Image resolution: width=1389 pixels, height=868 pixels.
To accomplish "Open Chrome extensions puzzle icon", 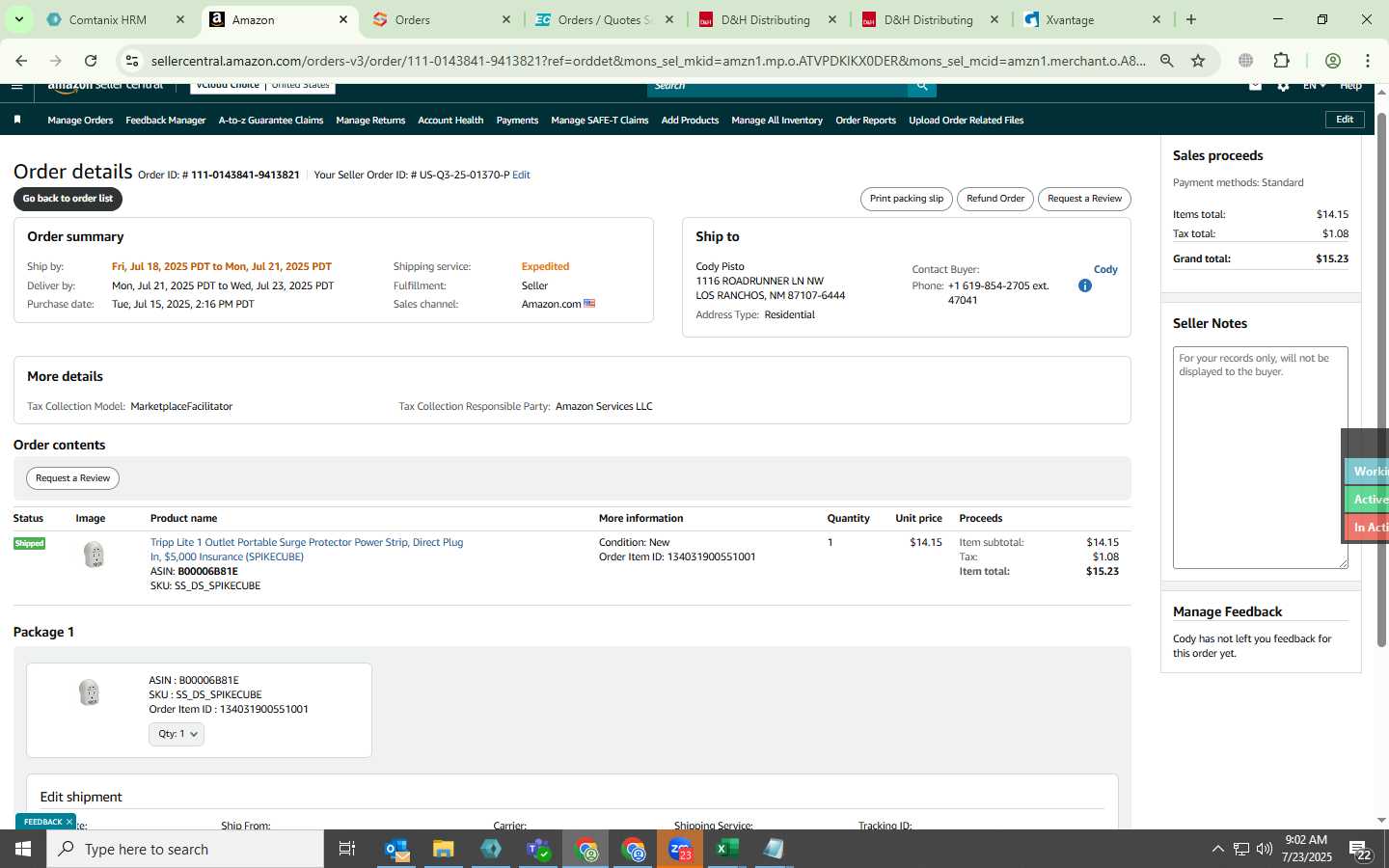I will [1282, 61].
